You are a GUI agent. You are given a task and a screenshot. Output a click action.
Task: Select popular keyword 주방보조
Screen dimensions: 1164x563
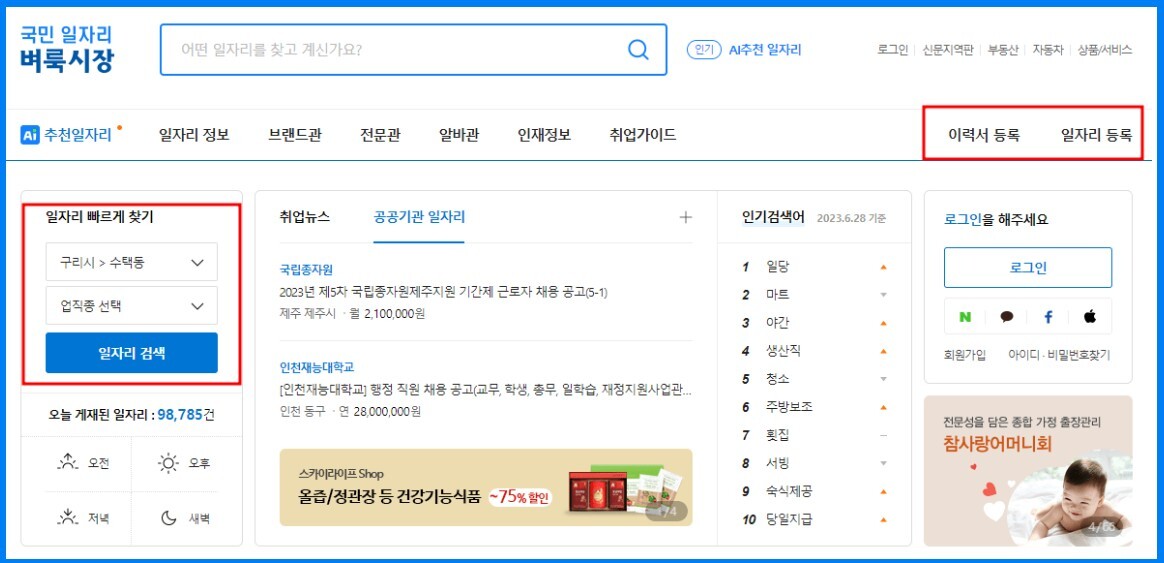click(x=789, y=407)
